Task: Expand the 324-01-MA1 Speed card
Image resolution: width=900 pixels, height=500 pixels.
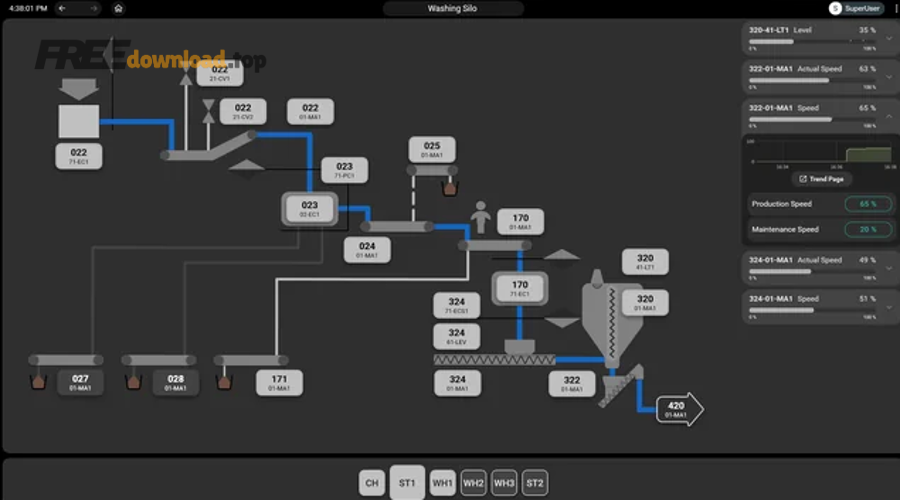Action: click(889, 307)
